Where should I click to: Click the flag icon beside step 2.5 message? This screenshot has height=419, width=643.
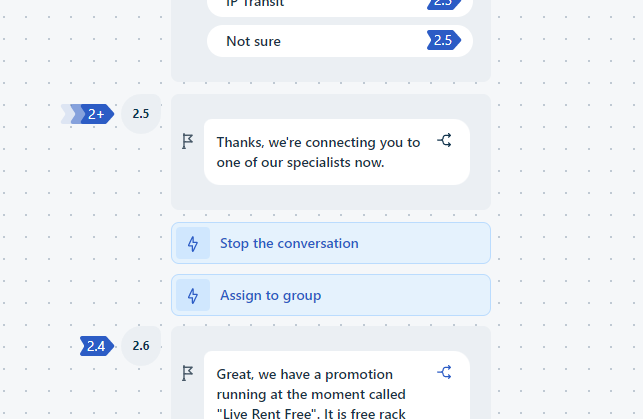coord(187,141)
